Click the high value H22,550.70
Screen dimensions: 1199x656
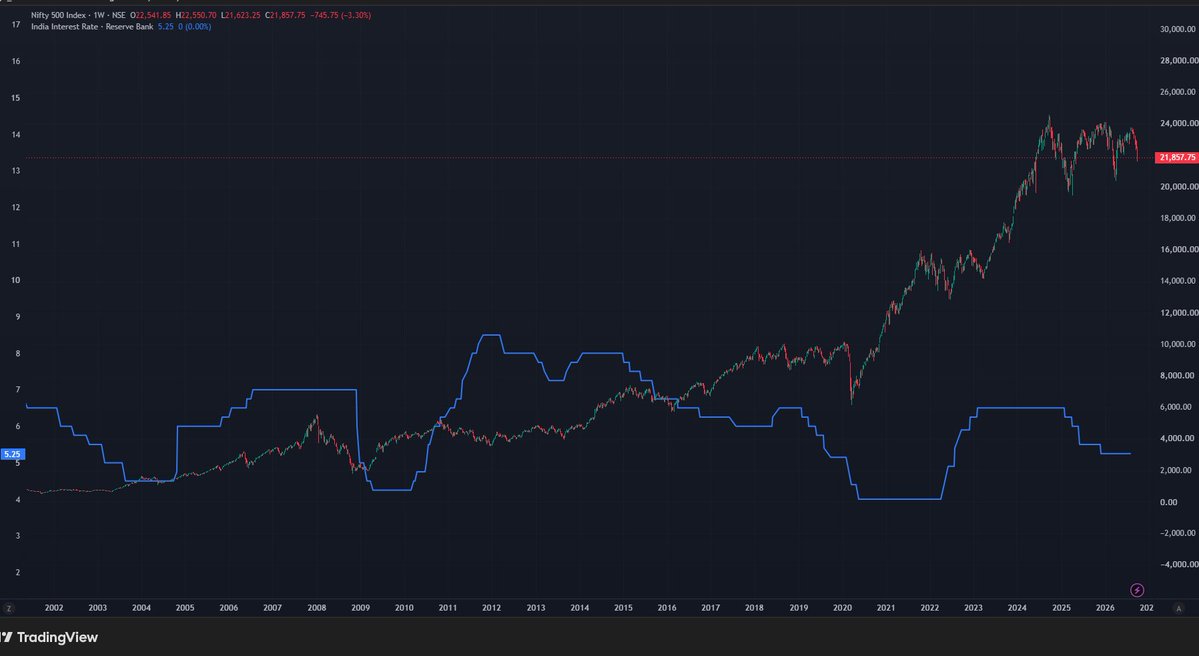196,15
